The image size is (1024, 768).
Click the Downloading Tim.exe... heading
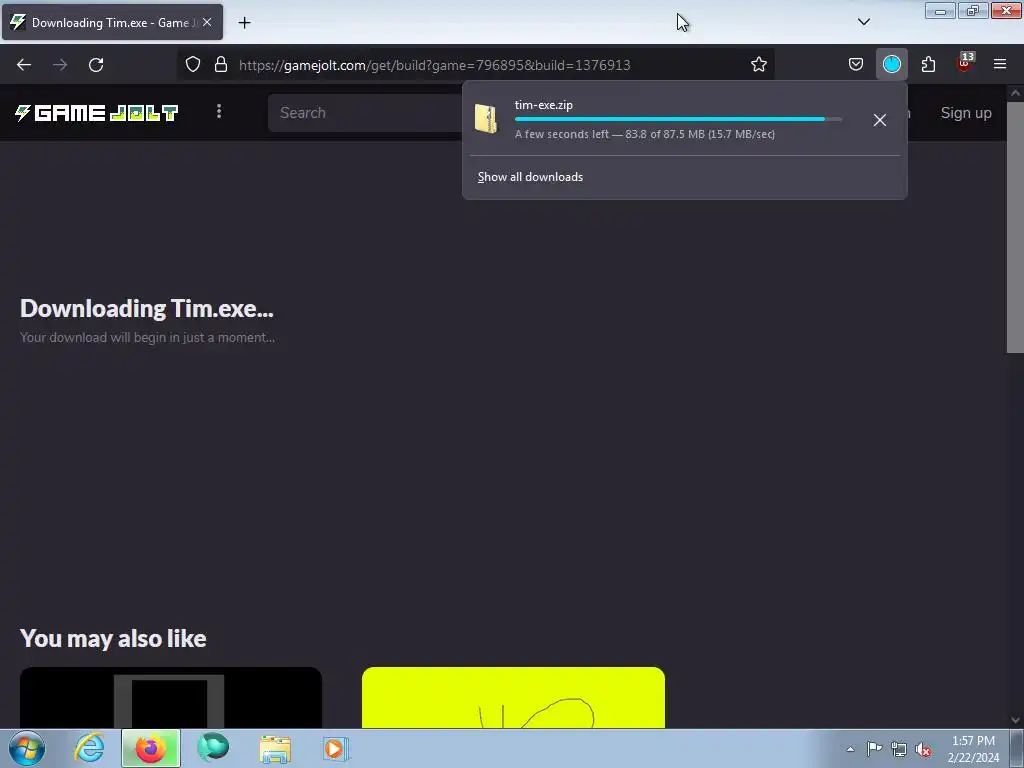(147, 308)
